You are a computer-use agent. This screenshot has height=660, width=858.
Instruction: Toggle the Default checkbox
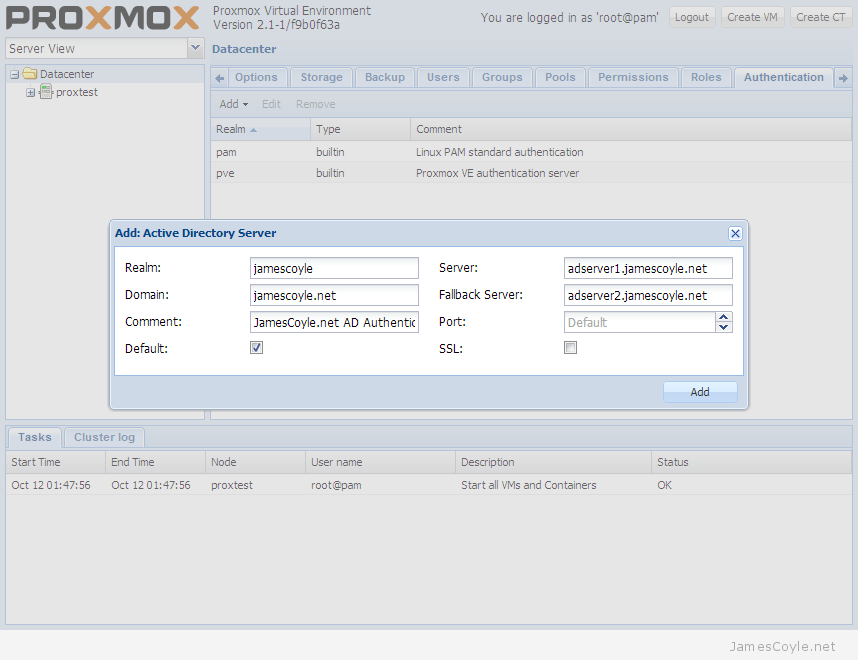coord(256,348)
